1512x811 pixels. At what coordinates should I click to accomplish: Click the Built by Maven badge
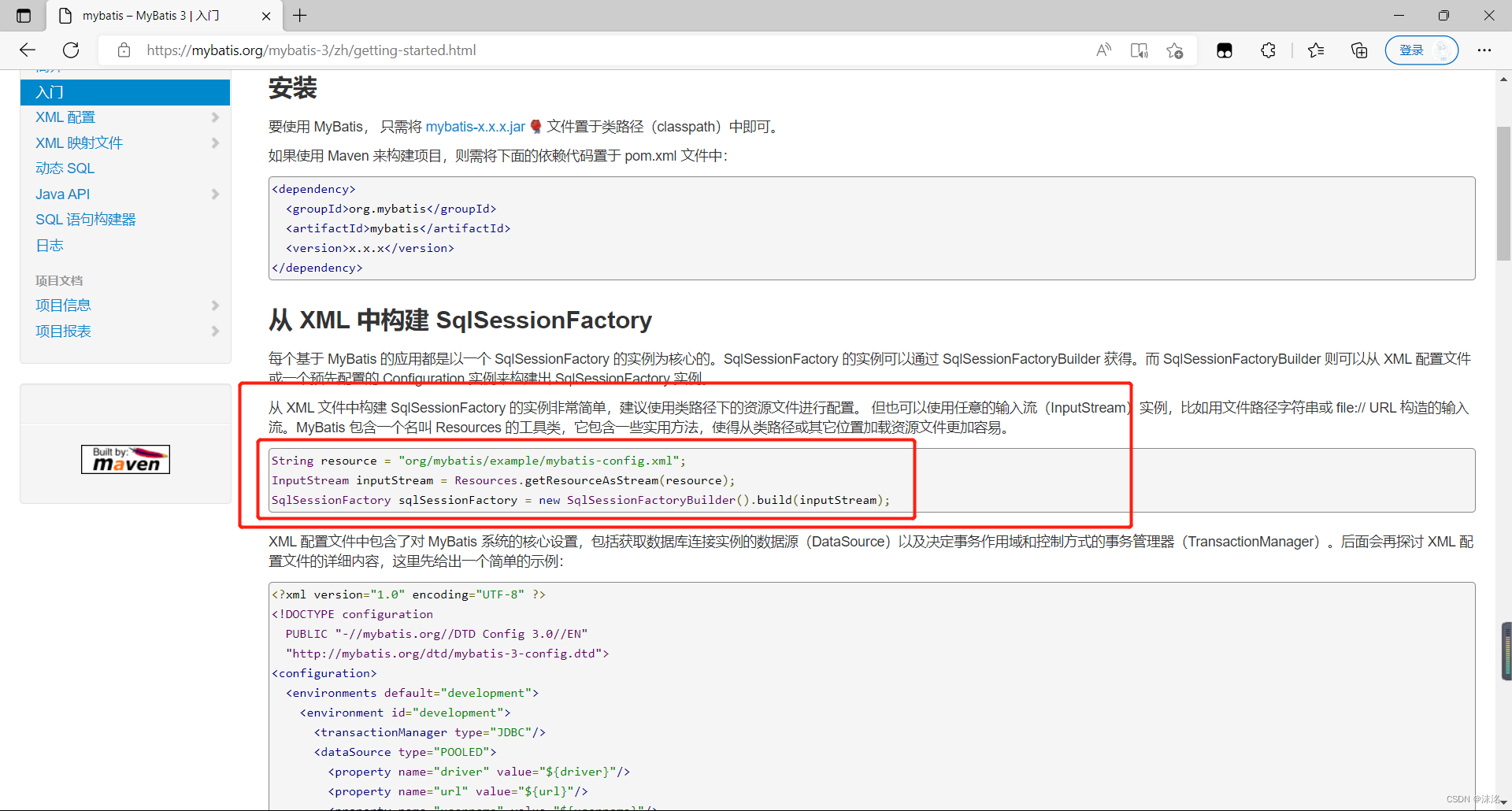point(125,459)
